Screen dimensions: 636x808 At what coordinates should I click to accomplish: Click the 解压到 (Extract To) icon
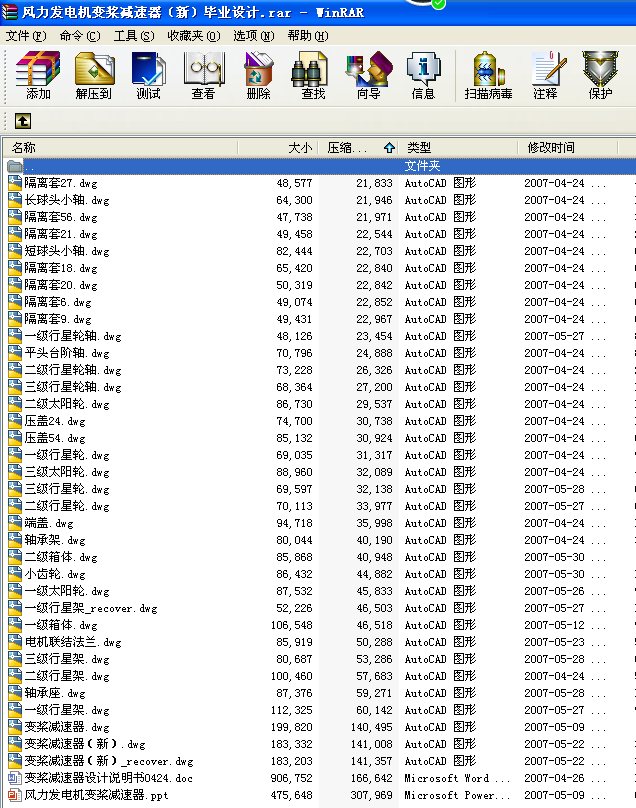click(93, 75)
